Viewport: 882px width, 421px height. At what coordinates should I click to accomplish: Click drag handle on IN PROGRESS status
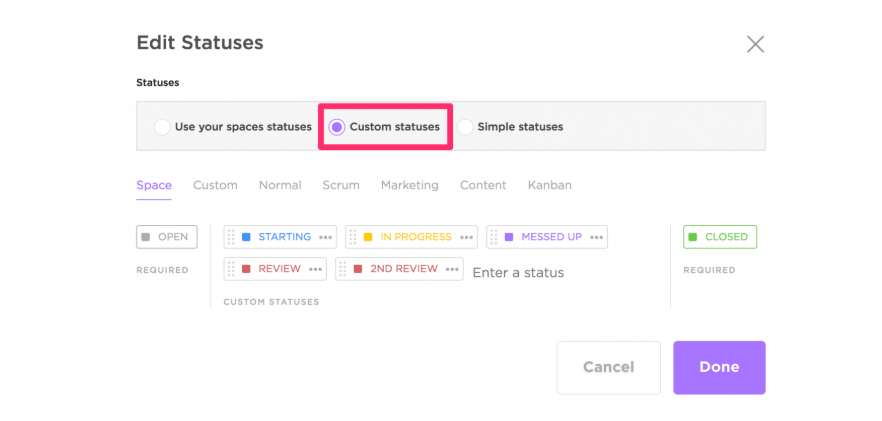pyautogui.click(x=354, y=237)
